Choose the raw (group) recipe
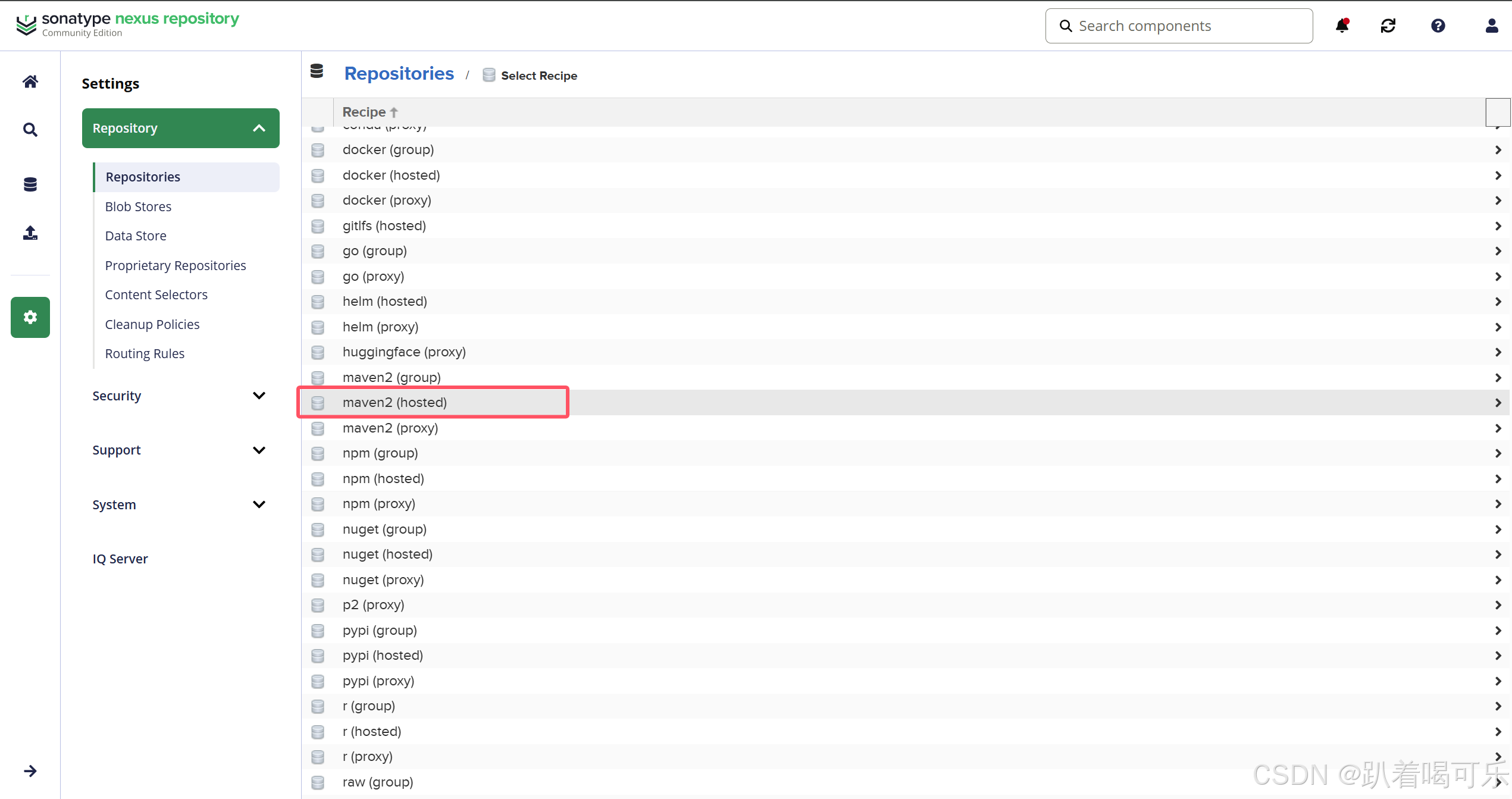This screenshot has height=799, width=1512. click(x=906, y=782)
